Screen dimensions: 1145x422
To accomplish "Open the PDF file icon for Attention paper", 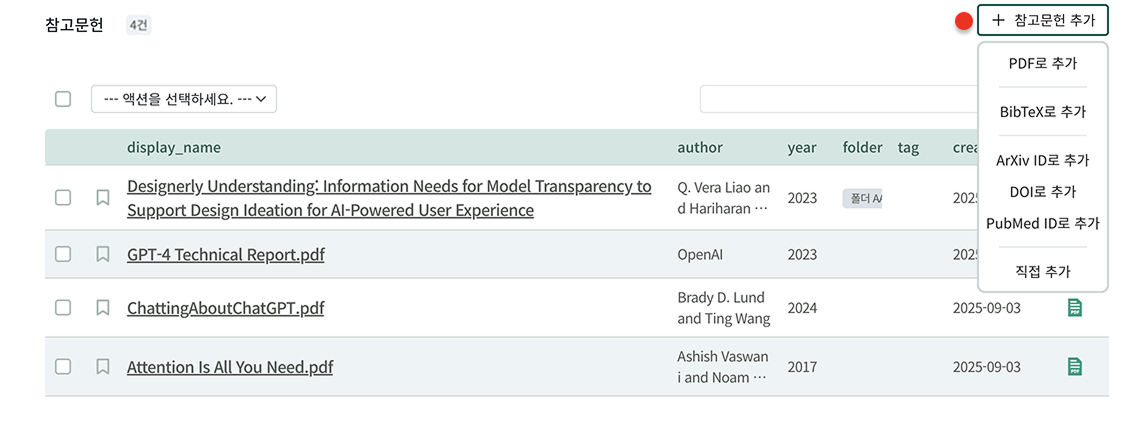I will tap(1075, 367).
